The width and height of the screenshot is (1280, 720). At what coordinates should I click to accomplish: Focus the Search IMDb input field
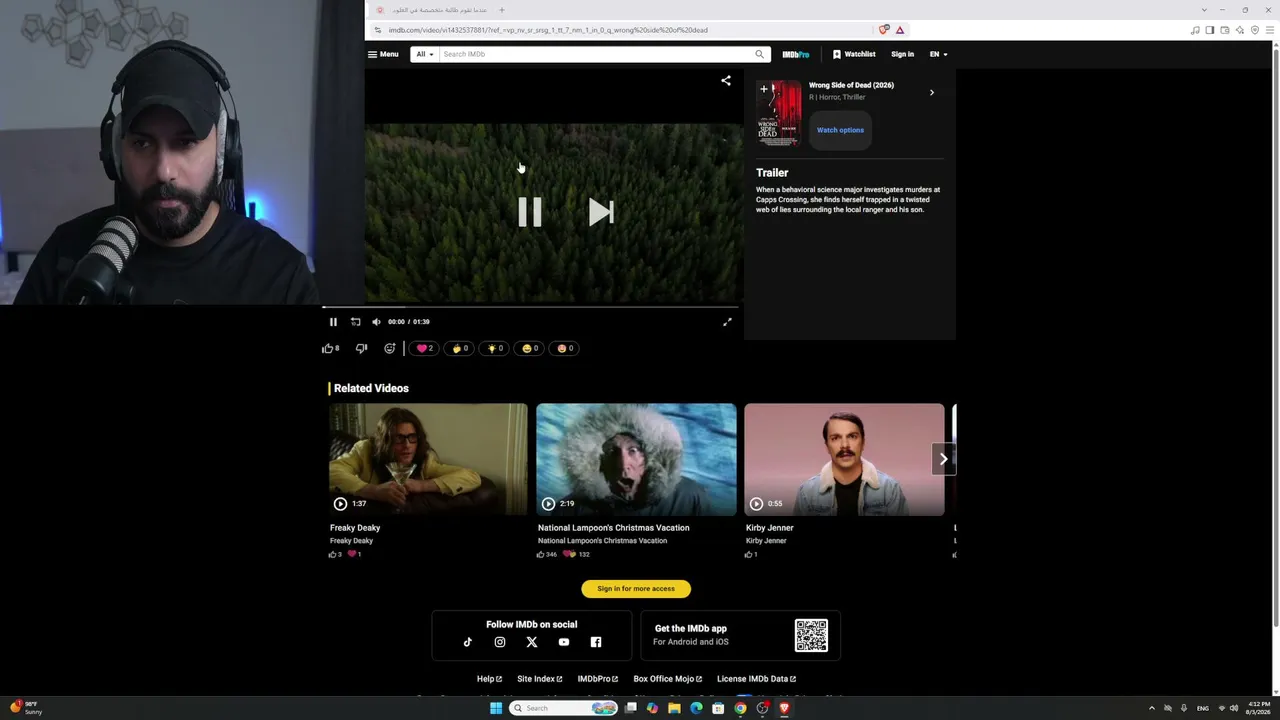point(595,54)
